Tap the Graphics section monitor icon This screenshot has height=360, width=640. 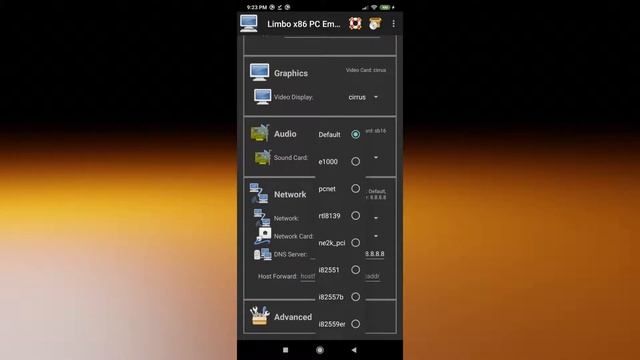point(259,72)
